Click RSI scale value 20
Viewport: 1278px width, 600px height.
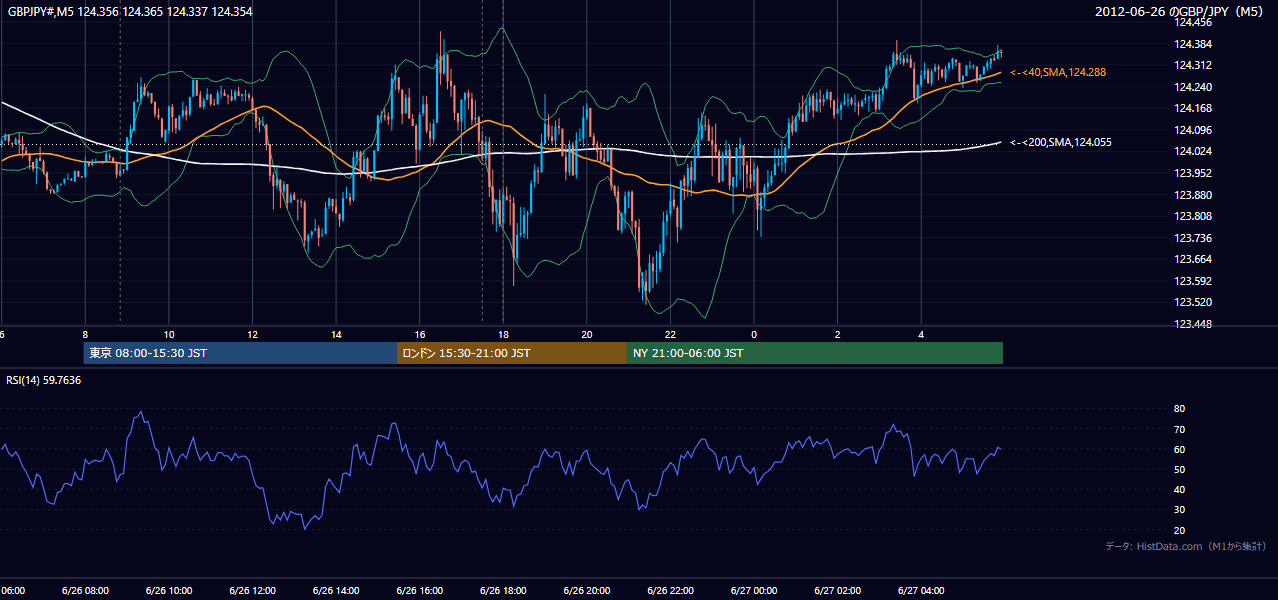(x=1179, y=530)
